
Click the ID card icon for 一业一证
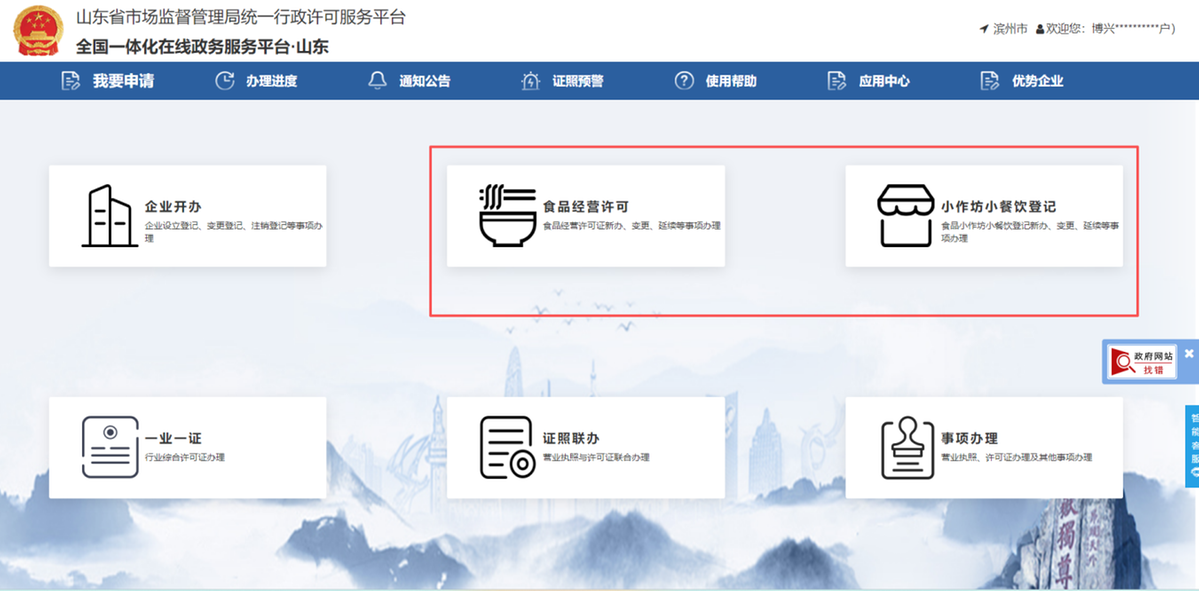tap(109, 447)
